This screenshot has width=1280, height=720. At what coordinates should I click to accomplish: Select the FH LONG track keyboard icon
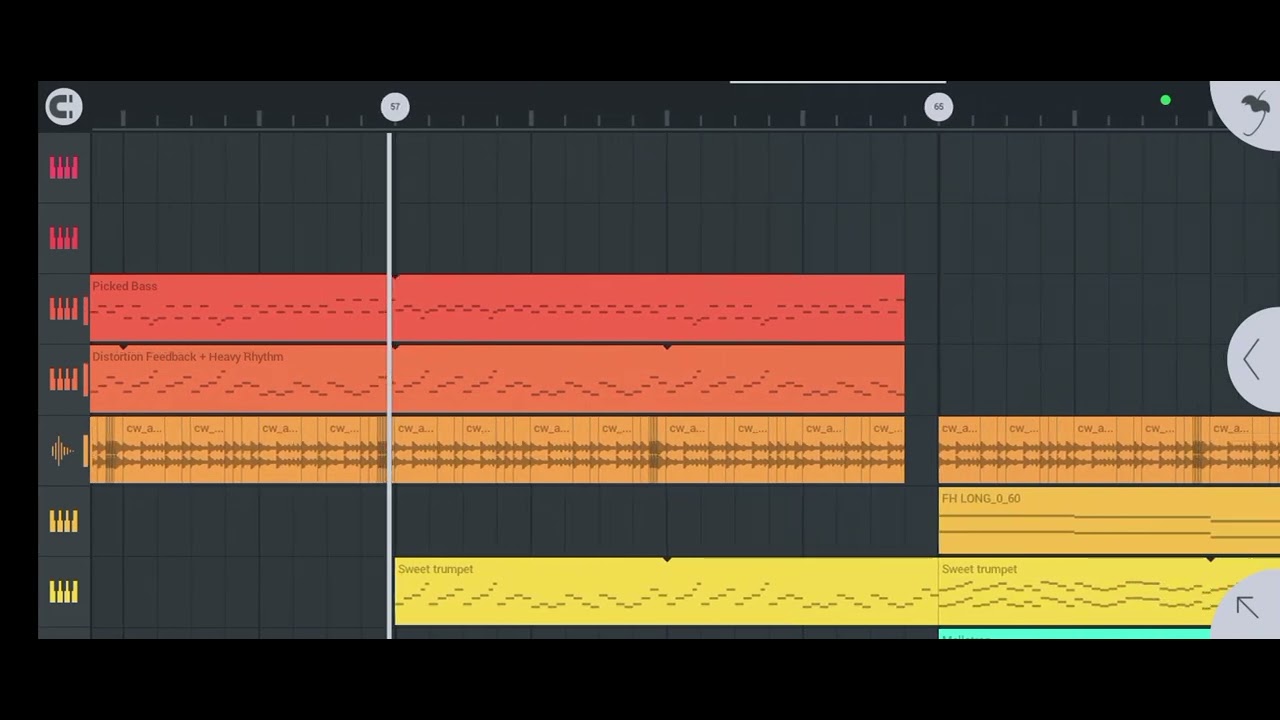64,521
